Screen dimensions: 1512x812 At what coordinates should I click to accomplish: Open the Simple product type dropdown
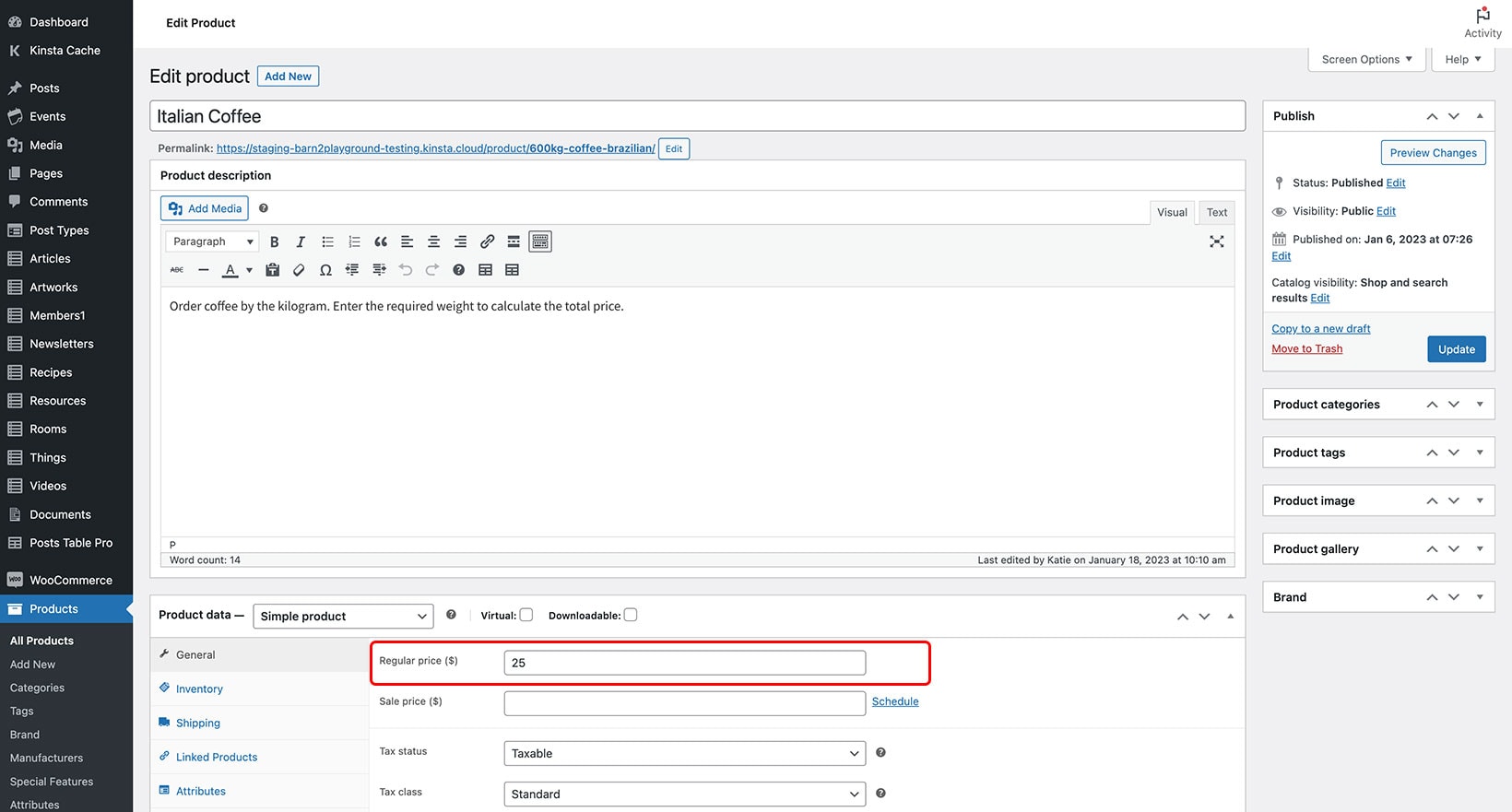343,616
